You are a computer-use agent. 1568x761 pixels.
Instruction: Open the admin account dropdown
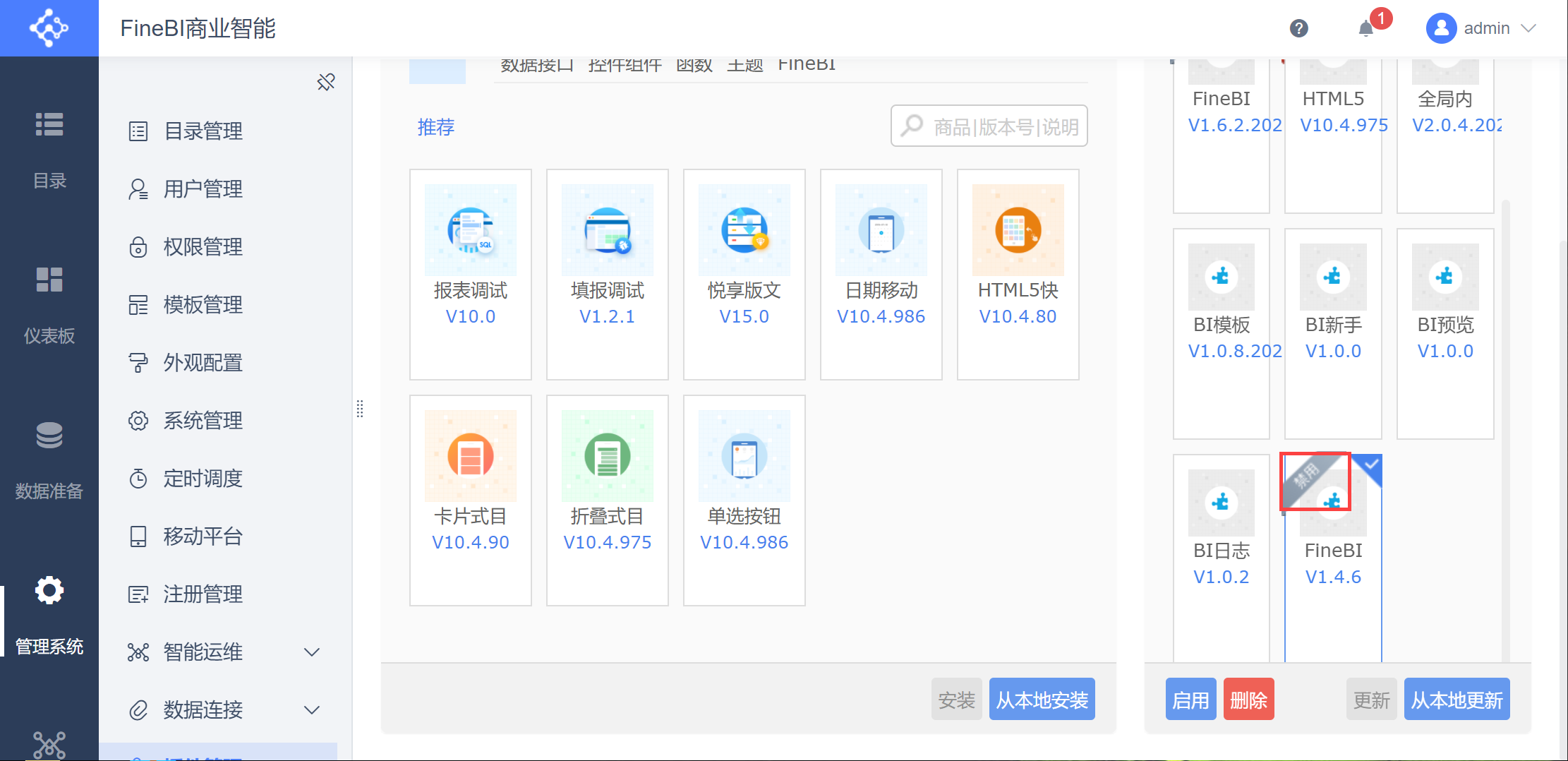(1480, 28)
